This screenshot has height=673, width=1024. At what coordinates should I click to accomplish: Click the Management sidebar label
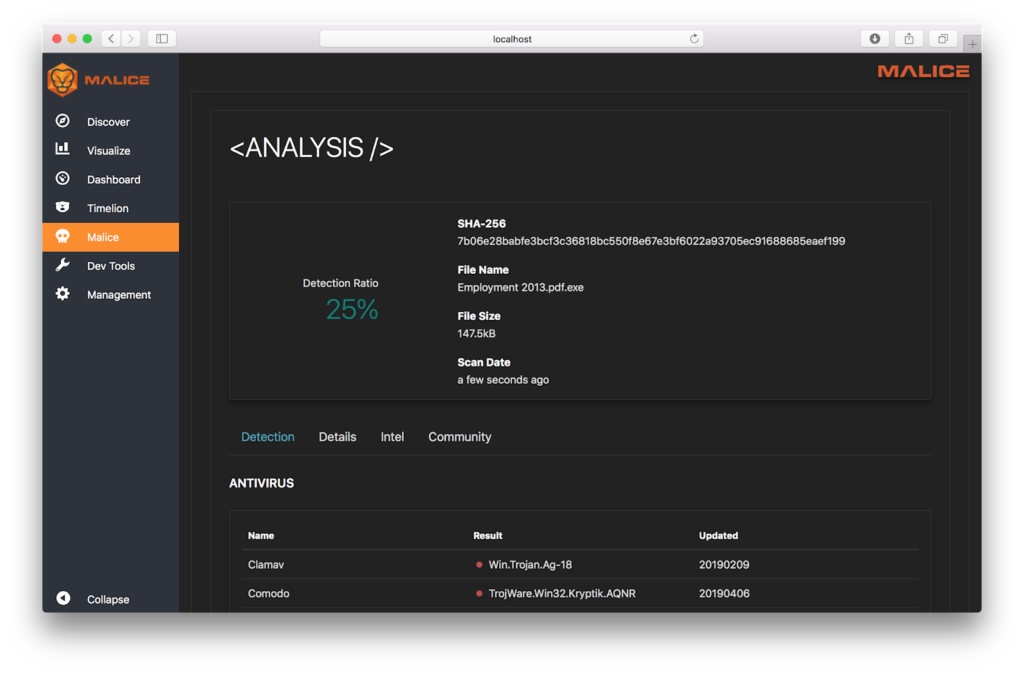pyautogui.click(x=119, y=294)
